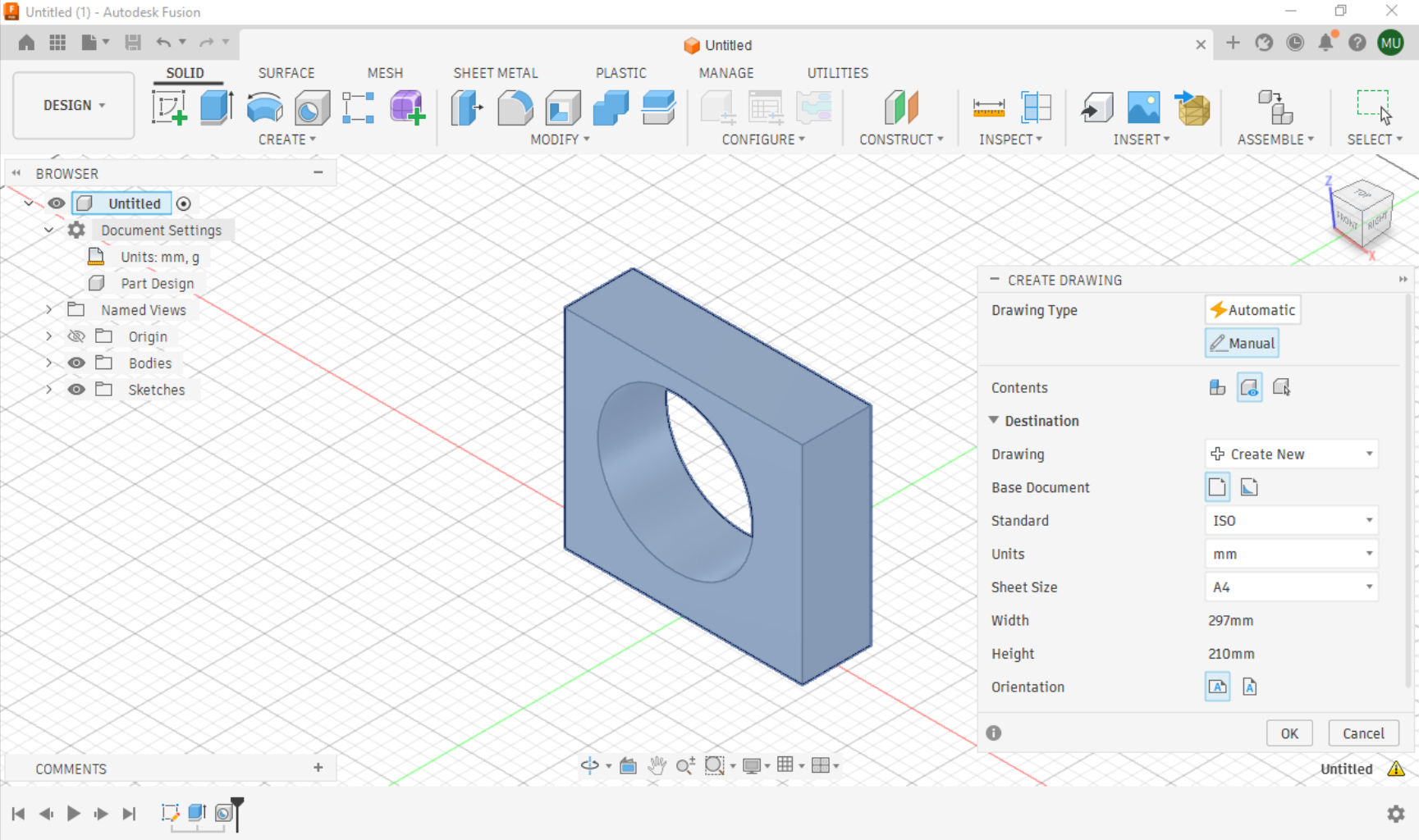Switch to the MESH tab

tap(385, 73)
